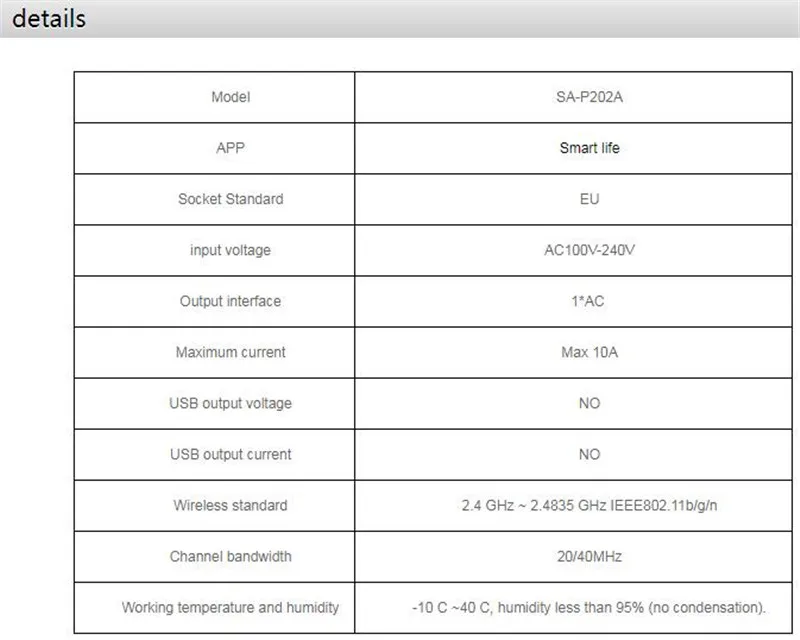The width and height of the screenshot is (800, 640).
Task: Select the AC100V-240V voltage value
Action: (x=589, y=250)
